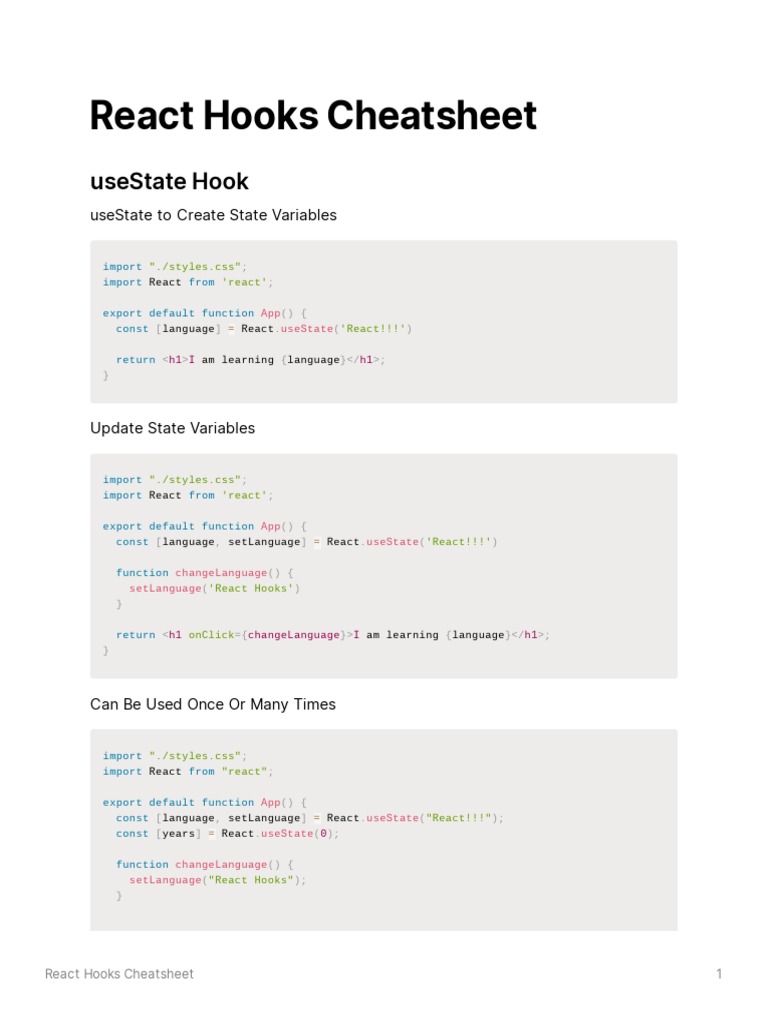The image size is (768, 1024).
Task: Click the "const [years] = React.useState(0)" line
Action: point(227,834)
